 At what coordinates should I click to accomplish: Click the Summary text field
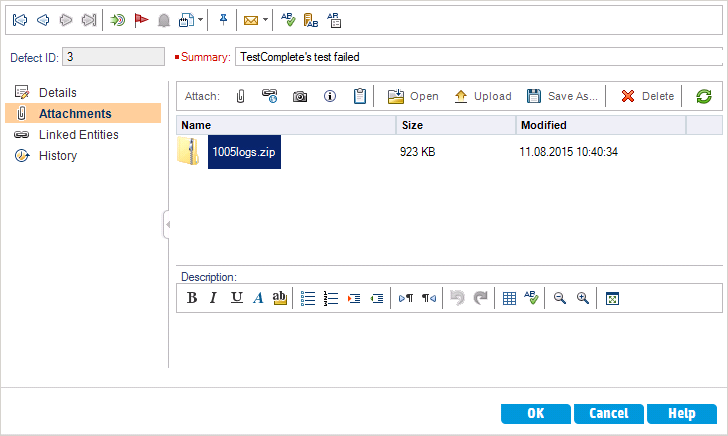(479, 57)
